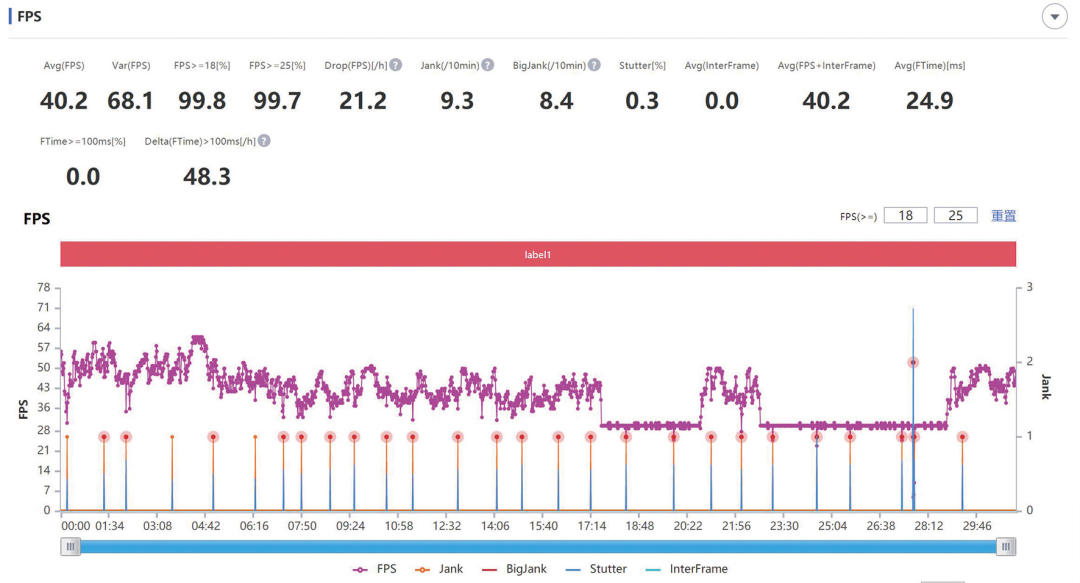Grab the left handle of the time range slider
The height and width of the screenshot is (583, 1080).
(70, 546)
